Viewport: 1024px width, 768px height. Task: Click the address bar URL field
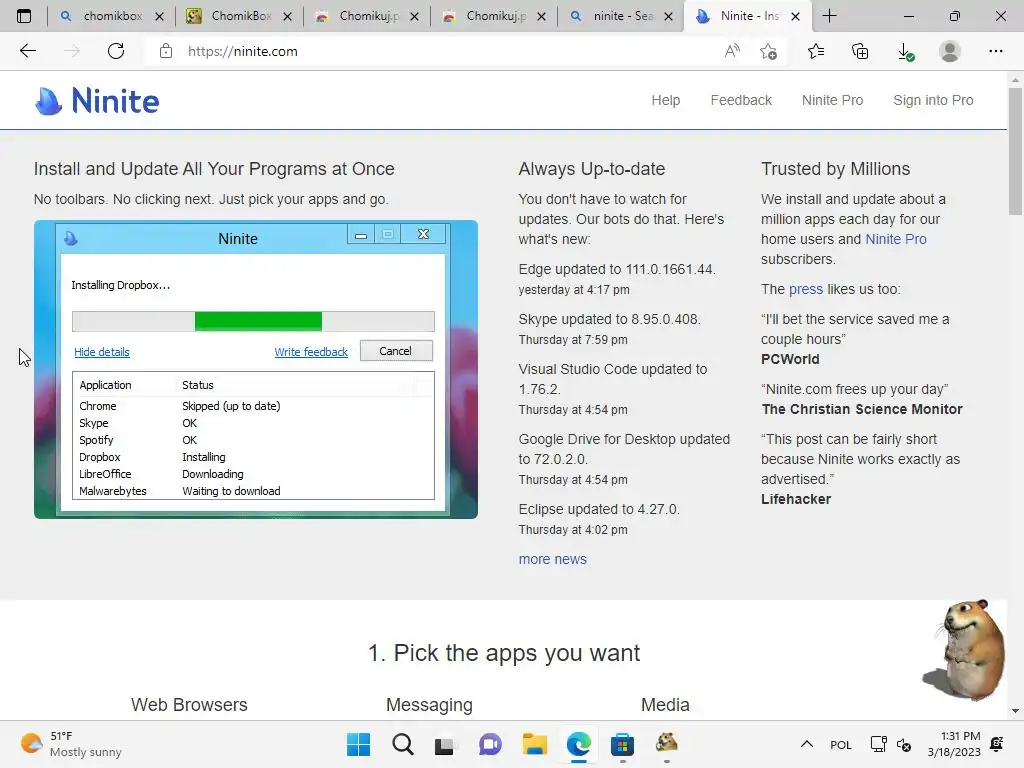[x=444, y=51]
